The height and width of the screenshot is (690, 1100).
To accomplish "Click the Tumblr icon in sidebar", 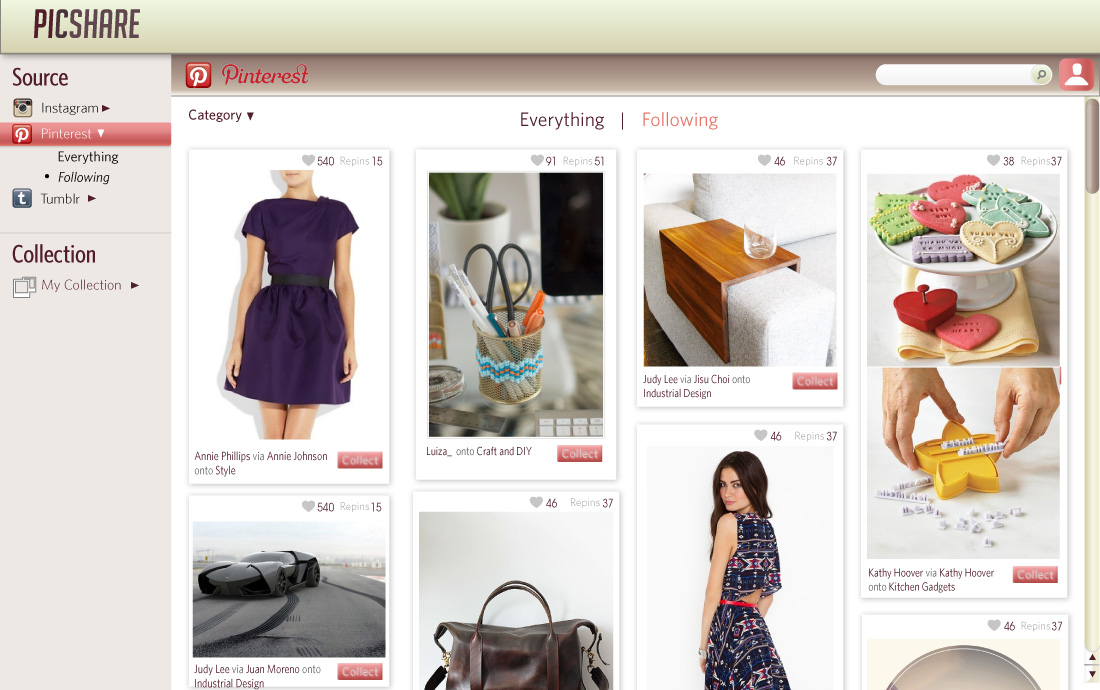I will (22, 198).
